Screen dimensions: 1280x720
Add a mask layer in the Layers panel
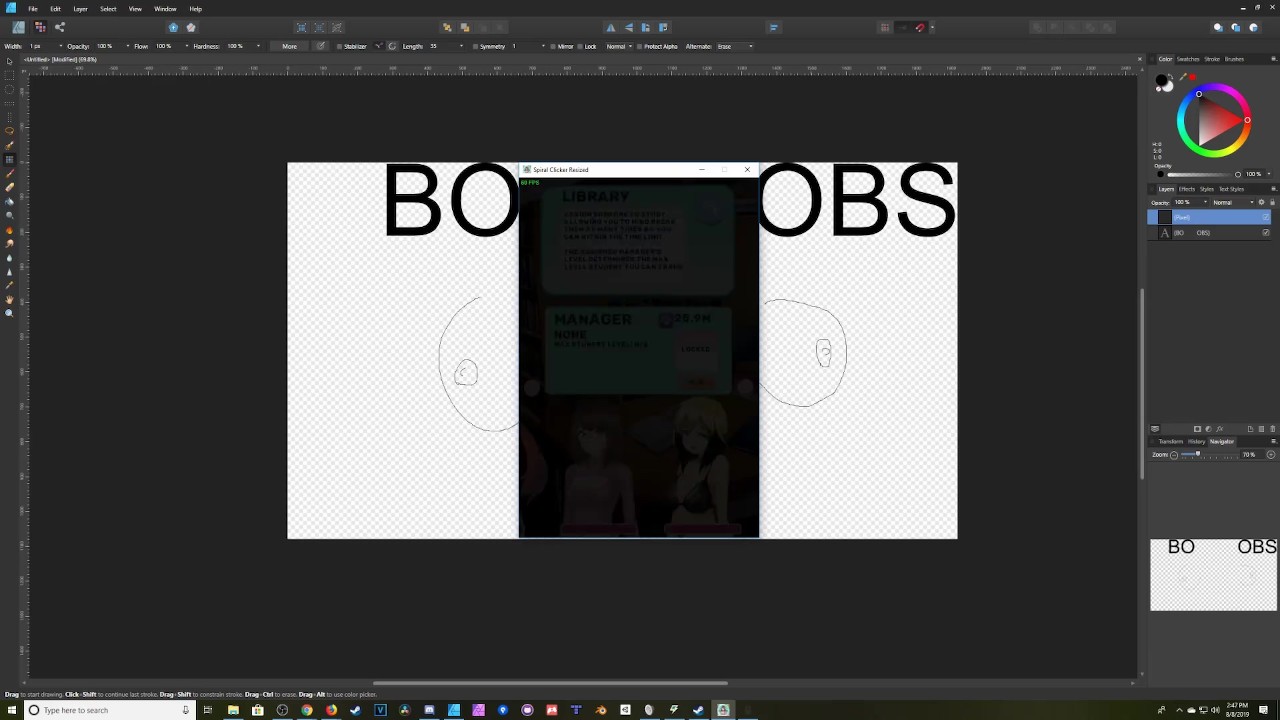click(1197, 429)
